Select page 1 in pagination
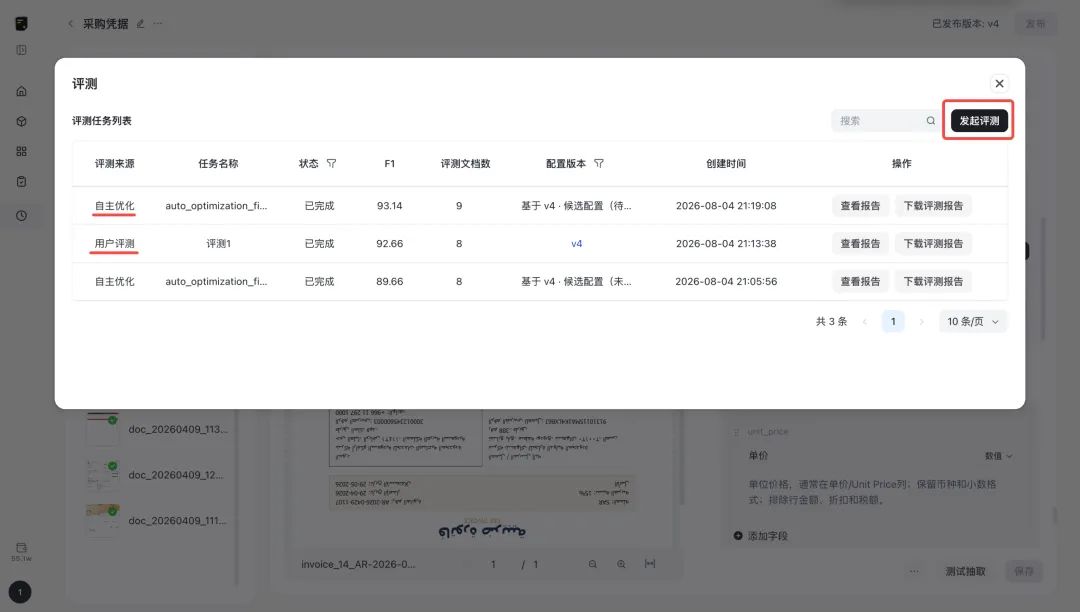Image resolution: width=1080 pixels, height=612 pixels. tap(893, 321)
